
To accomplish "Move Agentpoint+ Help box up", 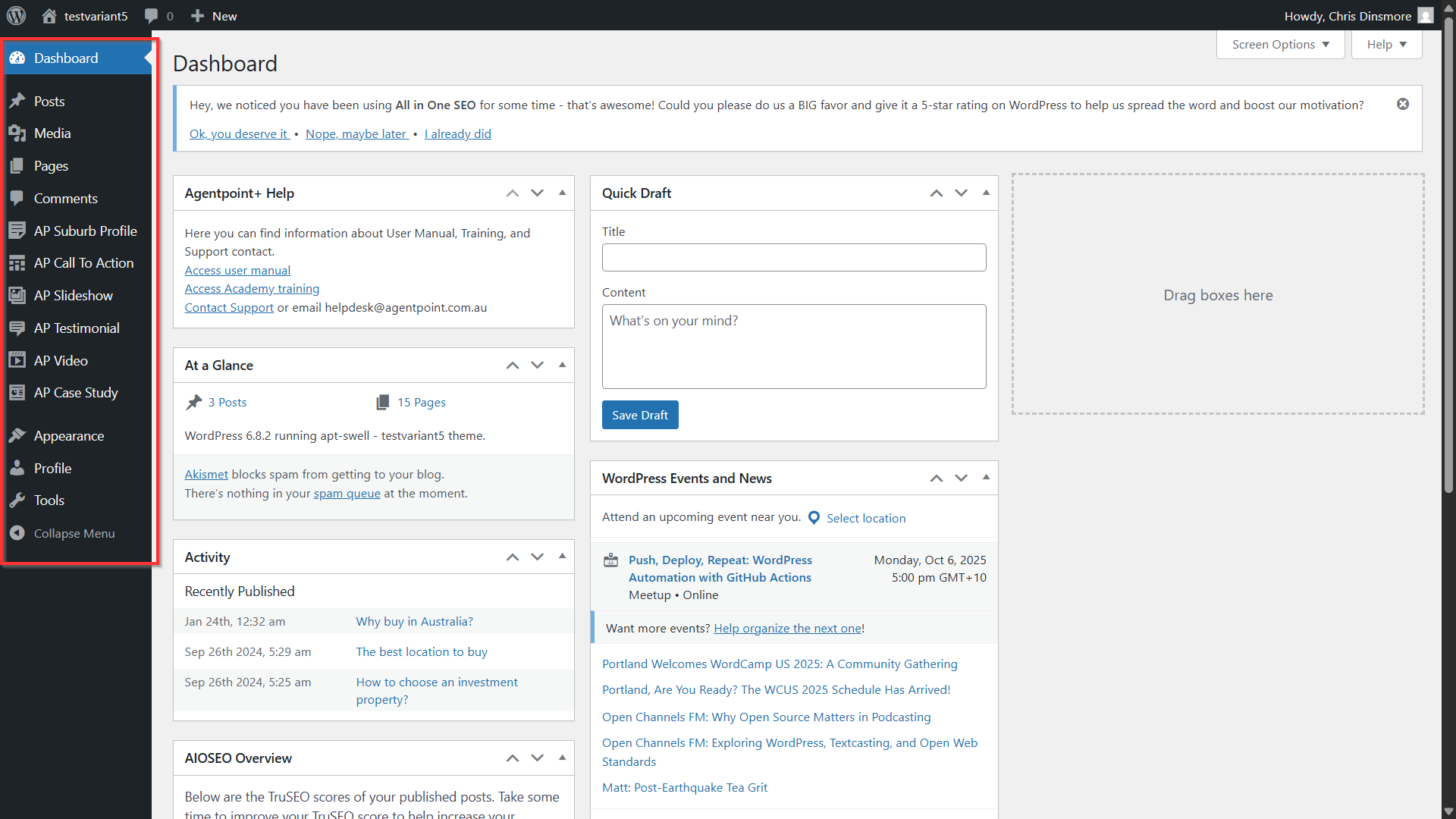I will (x=513, y=193).
